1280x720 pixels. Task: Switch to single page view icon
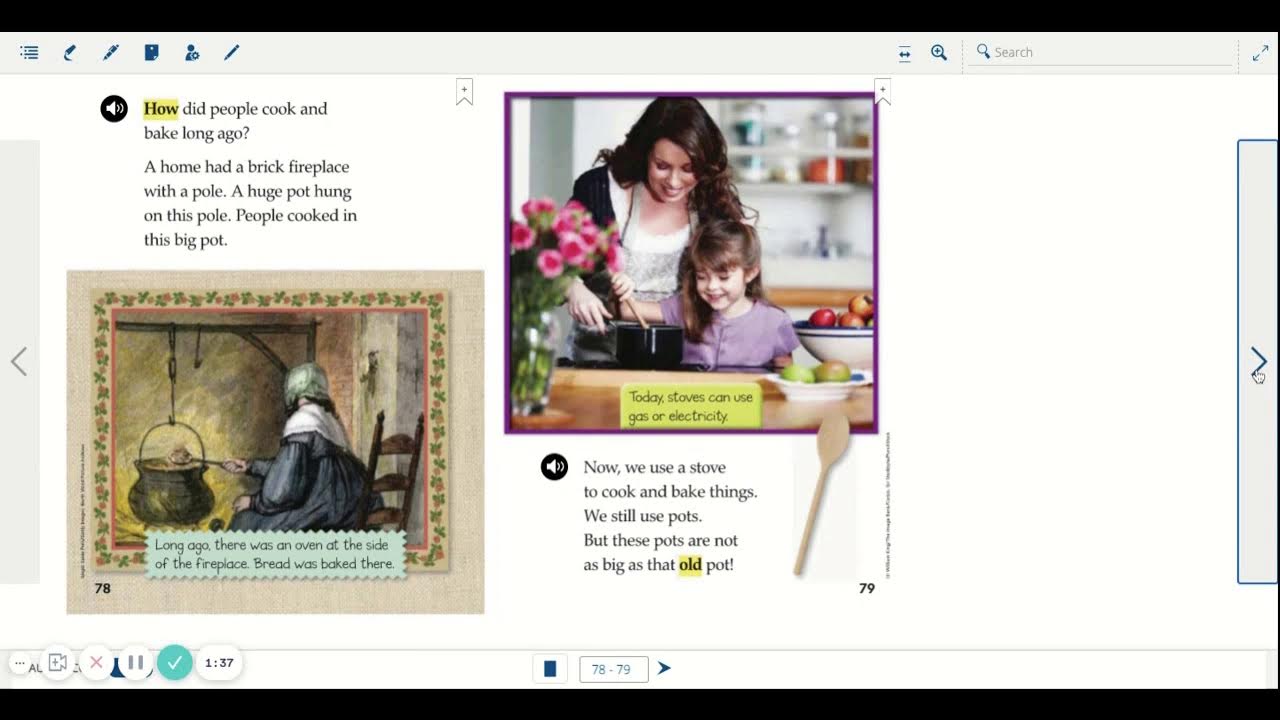click(550, 669)
